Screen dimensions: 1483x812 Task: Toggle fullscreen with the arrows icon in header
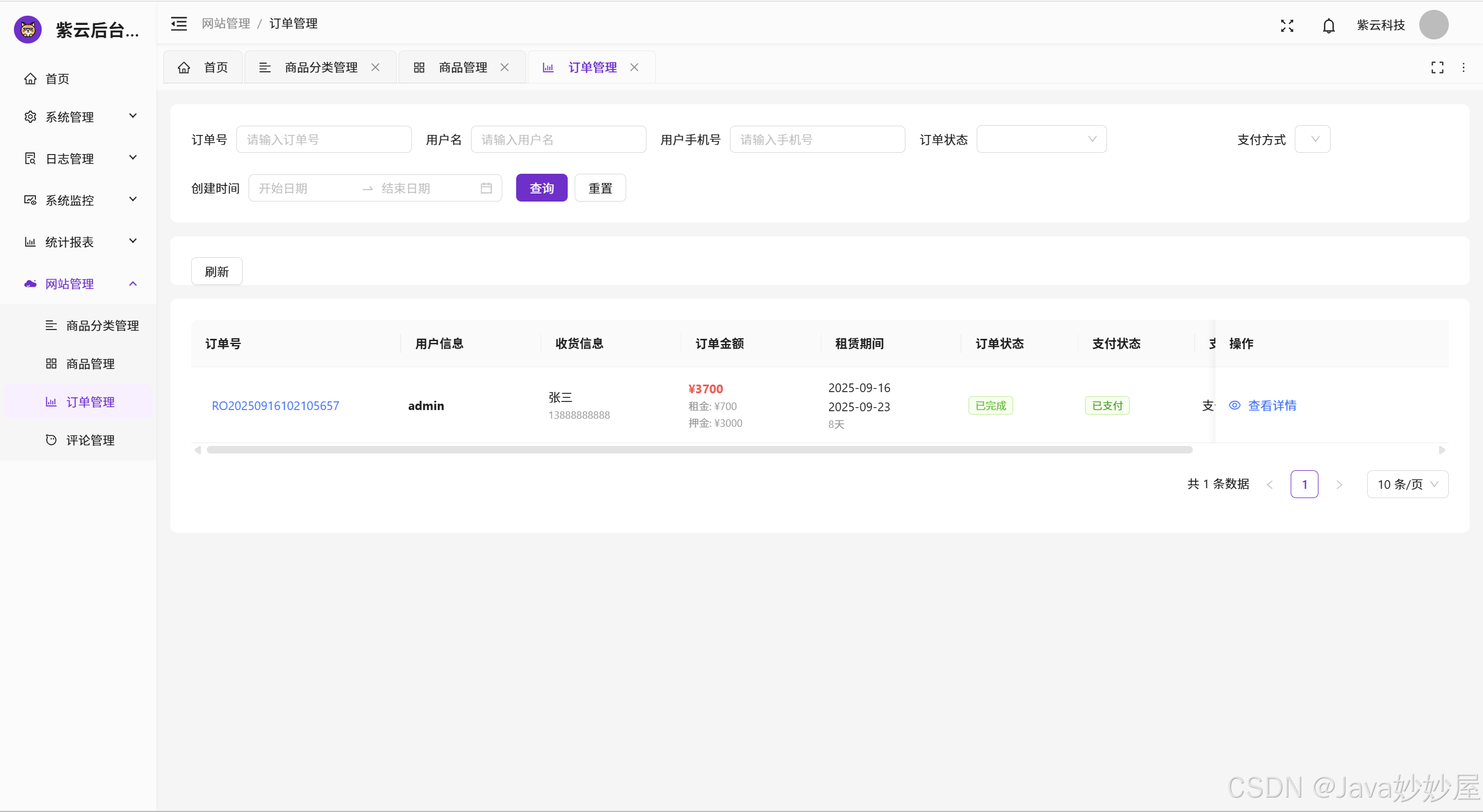tap(1287, 25)
